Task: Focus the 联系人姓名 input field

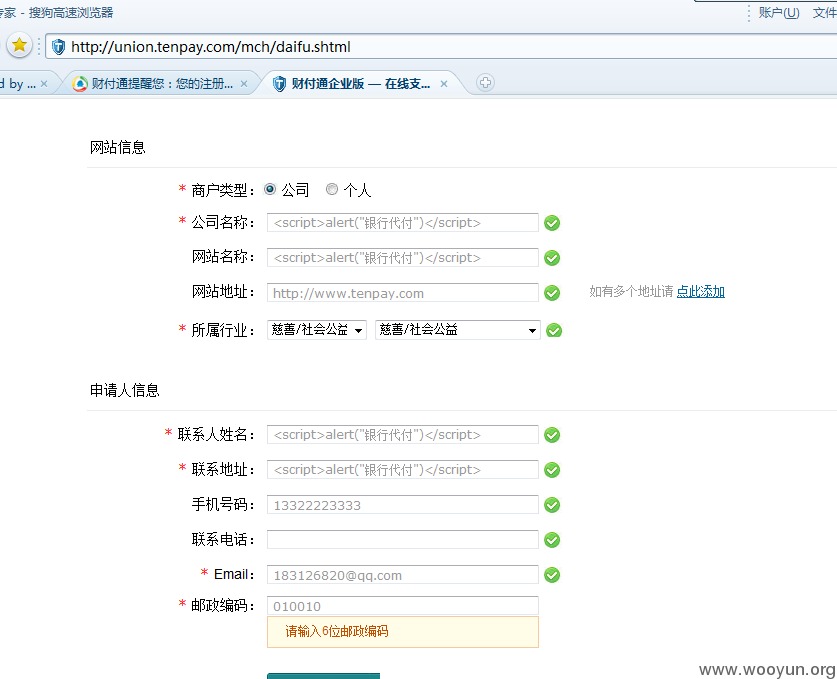Action: (x=402, y=435)
